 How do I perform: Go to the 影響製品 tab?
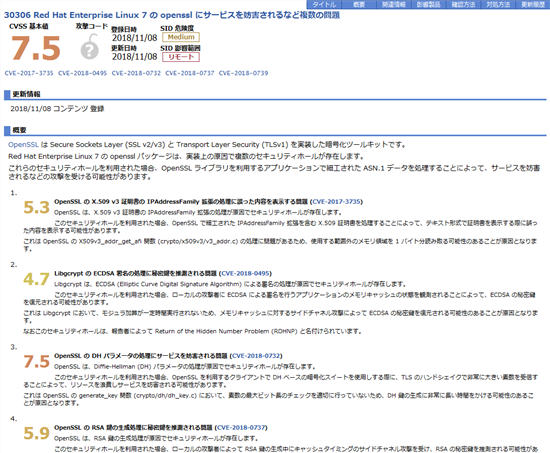(x=428, y=5)
